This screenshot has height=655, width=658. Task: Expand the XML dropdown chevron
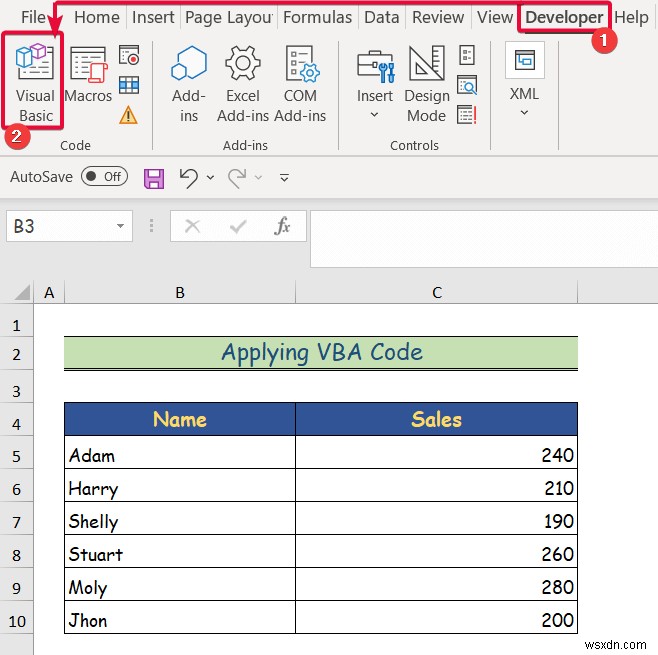click(525, 112)
